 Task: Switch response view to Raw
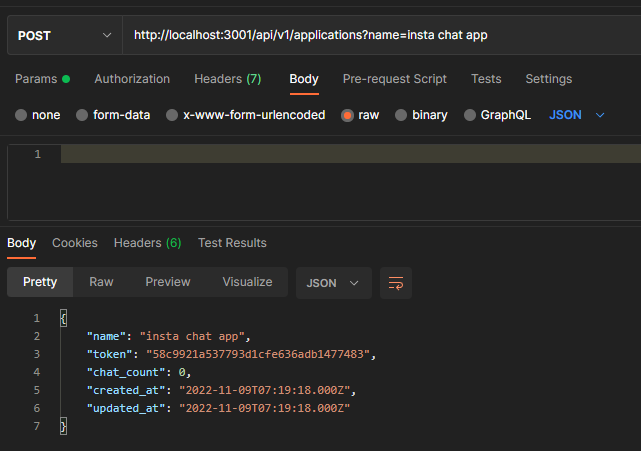coord(101,282)
